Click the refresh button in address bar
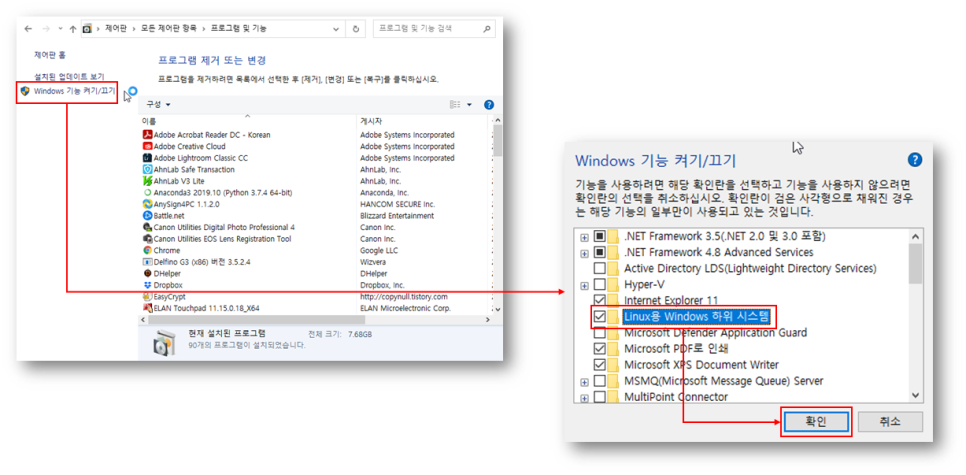The image size is (966, 475). [355, 29]
